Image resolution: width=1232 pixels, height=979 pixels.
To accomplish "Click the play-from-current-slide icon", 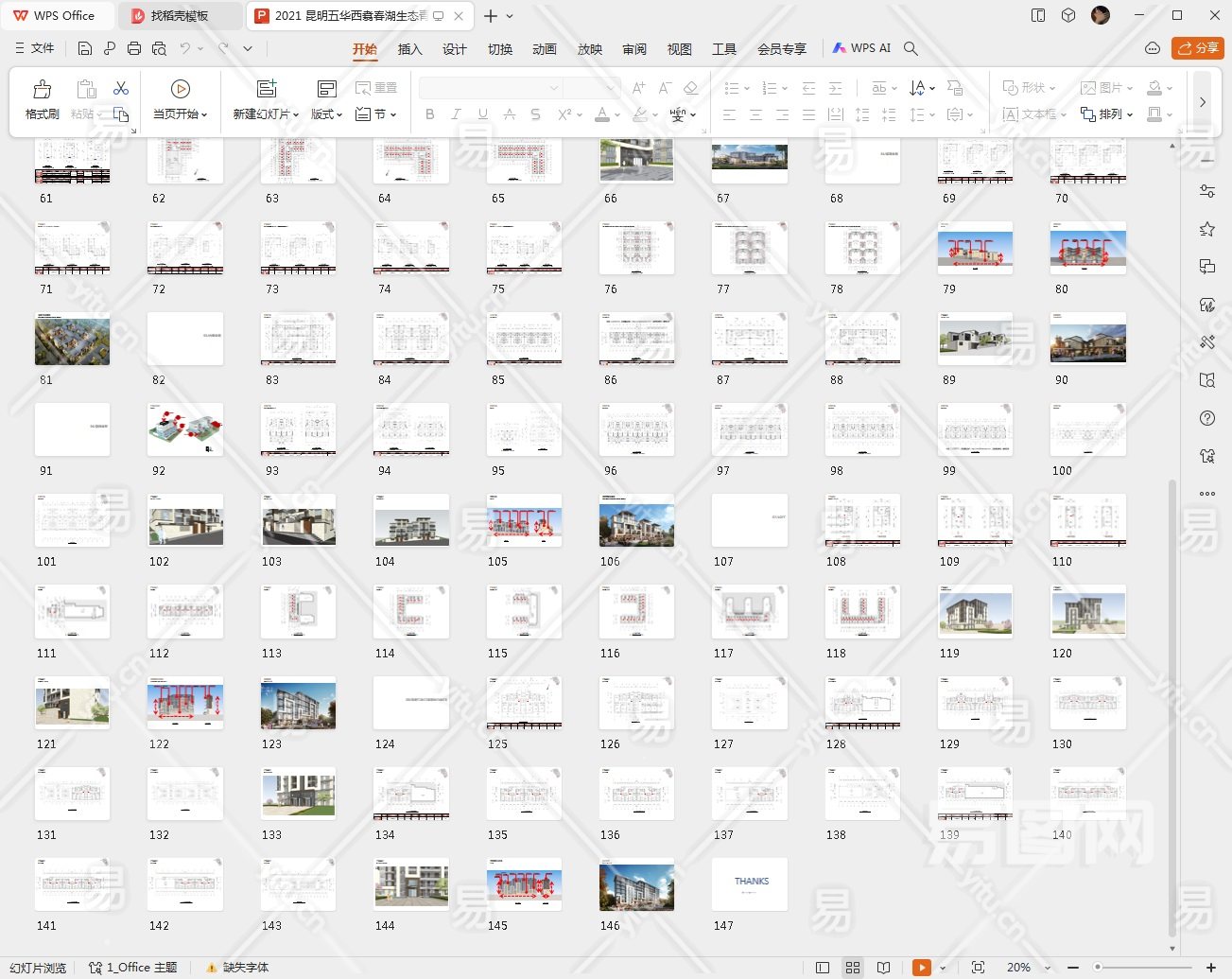I will tap(180, 89).
